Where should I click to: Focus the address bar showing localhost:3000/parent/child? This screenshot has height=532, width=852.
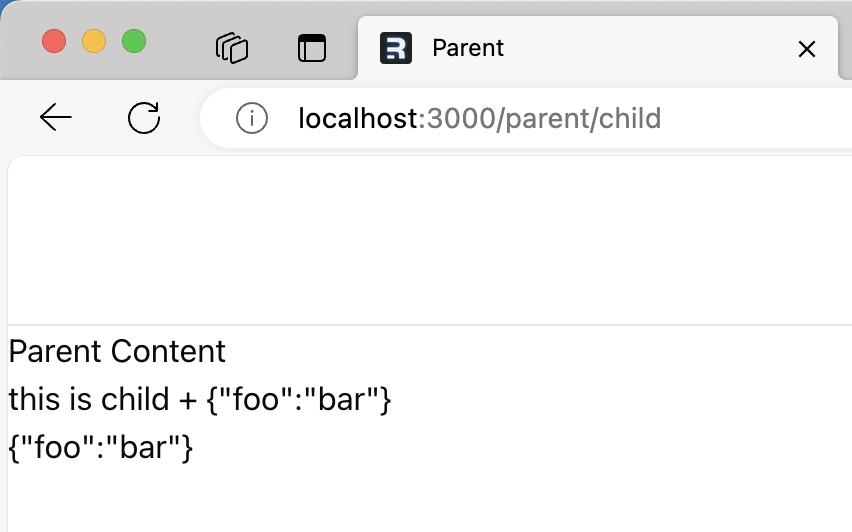pos(526,118)
